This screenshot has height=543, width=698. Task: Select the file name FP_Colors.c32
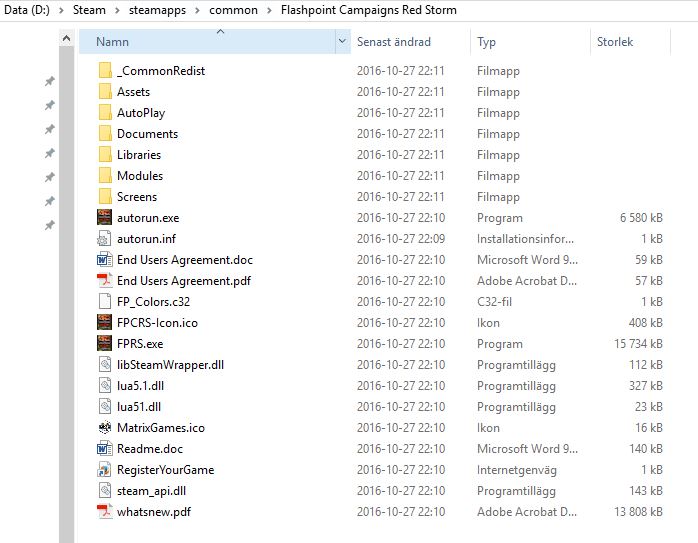(x=153, y=302)
